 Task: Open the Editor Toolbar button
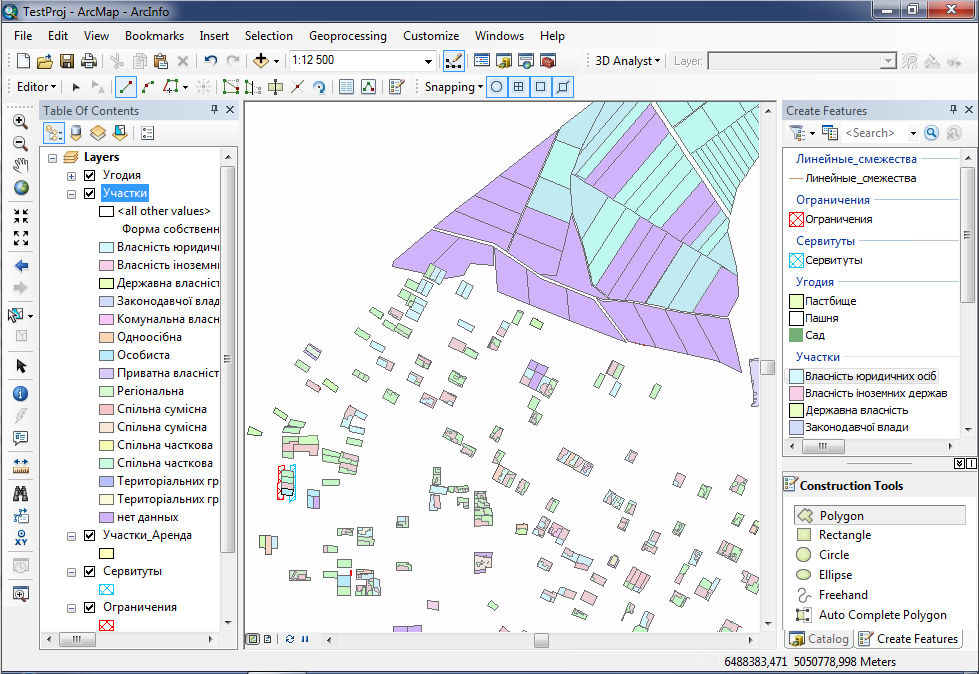pyautogui.click(x=453, y=61)
